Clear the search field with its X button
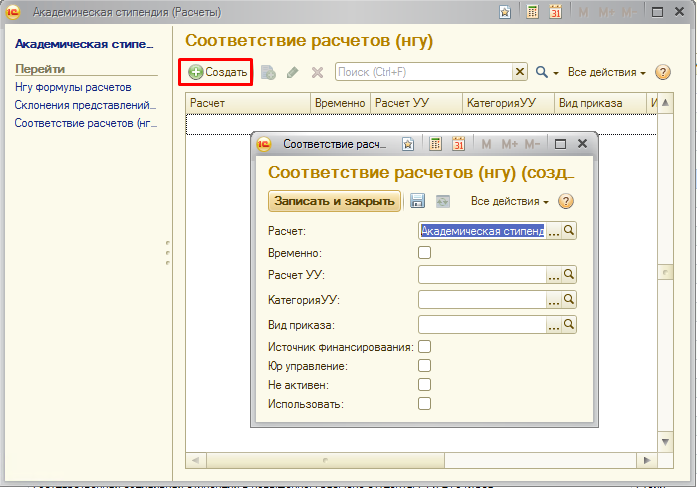 point(520,72)
